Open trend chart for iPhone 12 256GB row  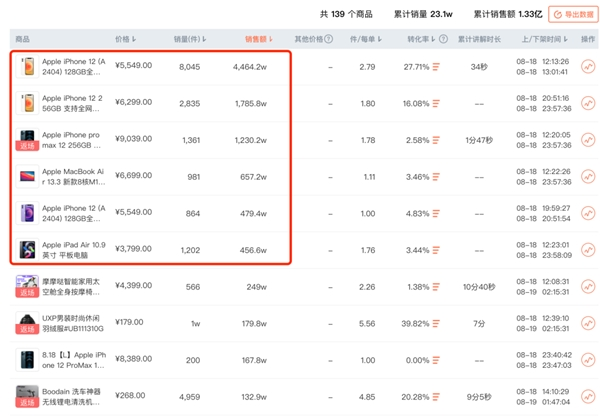click(588, 103)
